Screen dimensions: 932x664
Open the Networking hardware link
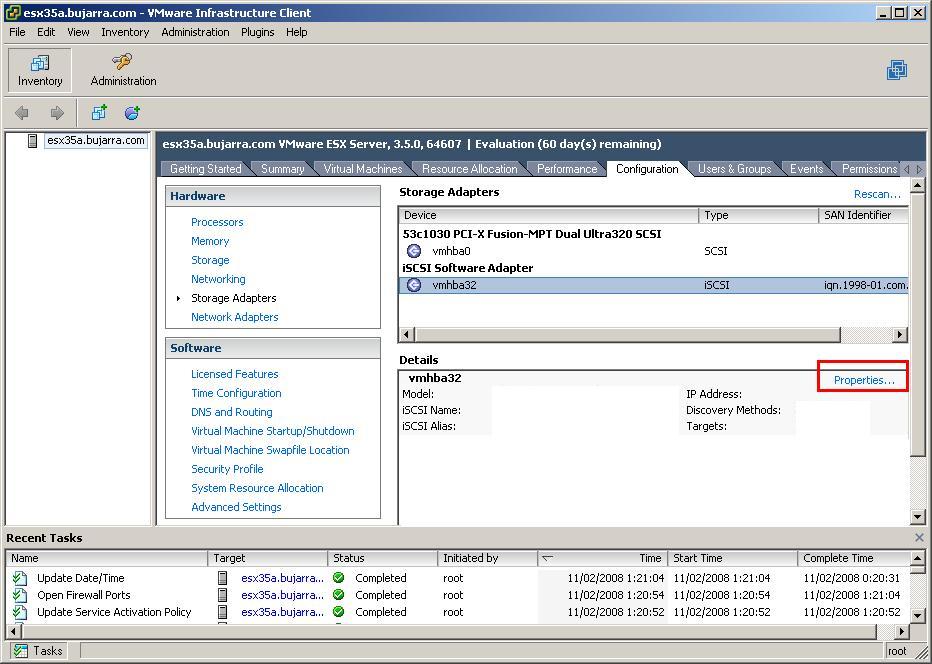(218, 279)
